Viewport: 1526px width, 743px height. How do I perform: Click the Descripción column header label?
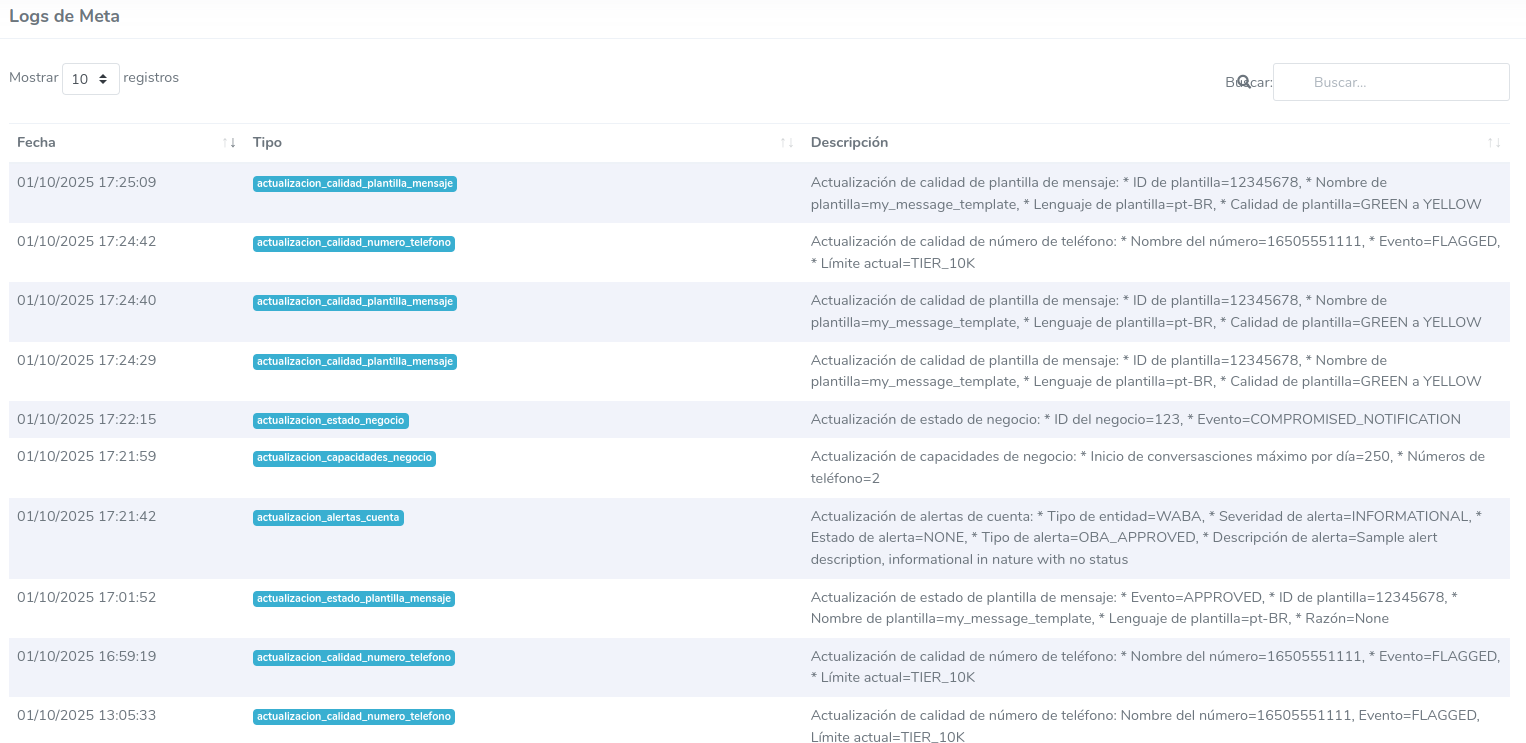pyautogui.click(x=849, y=143)
